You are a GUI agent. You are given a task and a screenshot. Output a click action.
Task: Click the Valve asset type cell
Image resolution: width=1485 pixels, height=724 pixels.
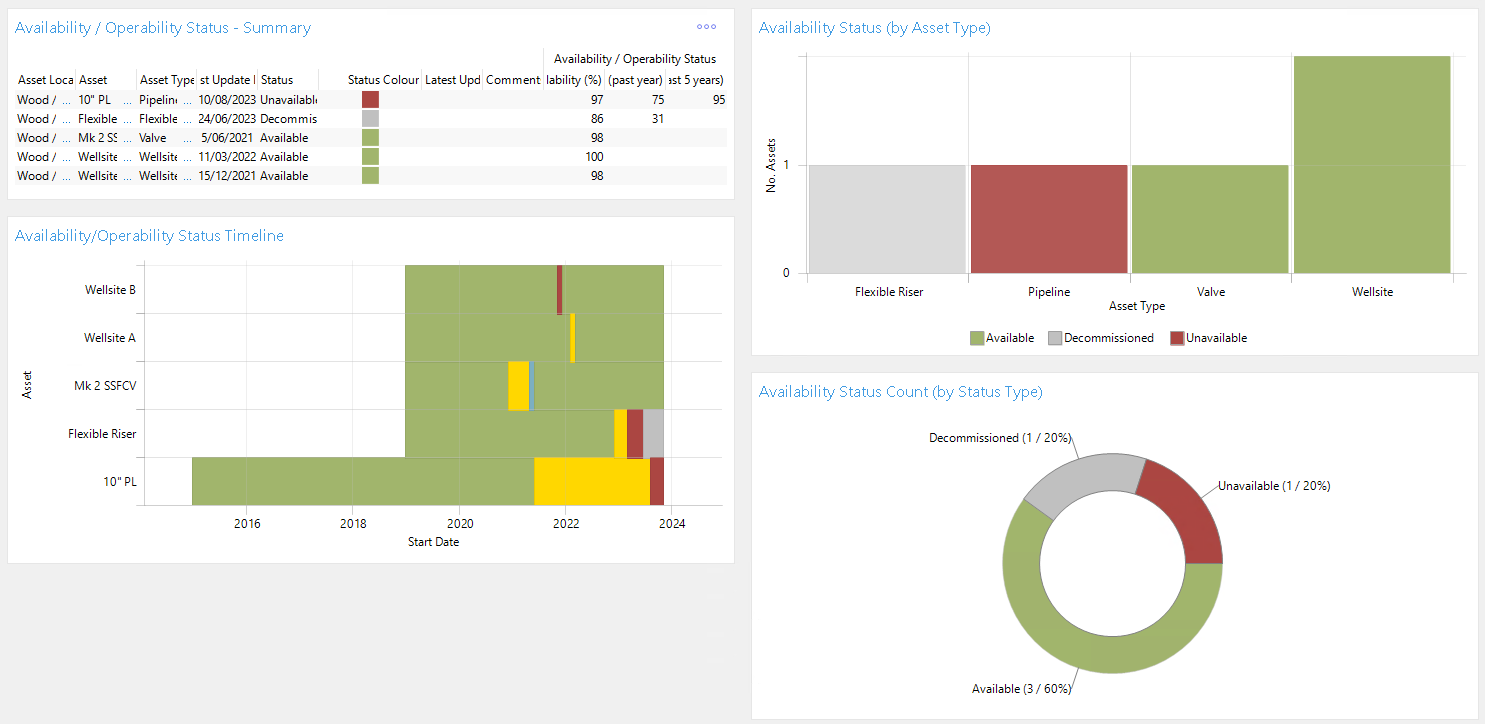pyautogui.click(x=153, y=138)
